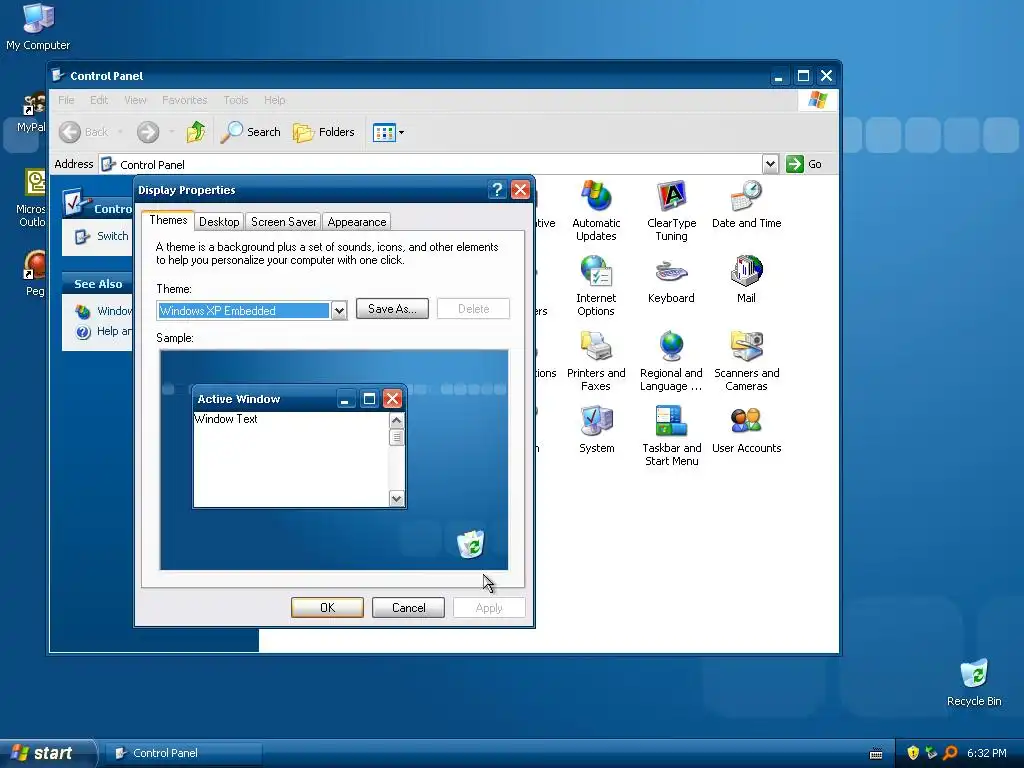Open Regional and Language options icon
Image resolution: width=1024 pixels, height=768 pixels.
671,361
